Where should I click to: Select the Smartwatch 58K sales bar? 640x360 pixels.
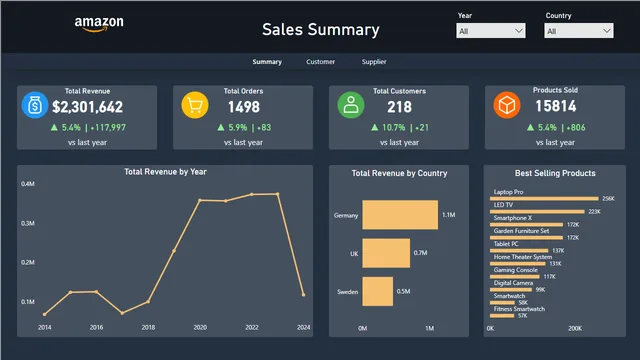pyautogui.click(x=502, y=303)
